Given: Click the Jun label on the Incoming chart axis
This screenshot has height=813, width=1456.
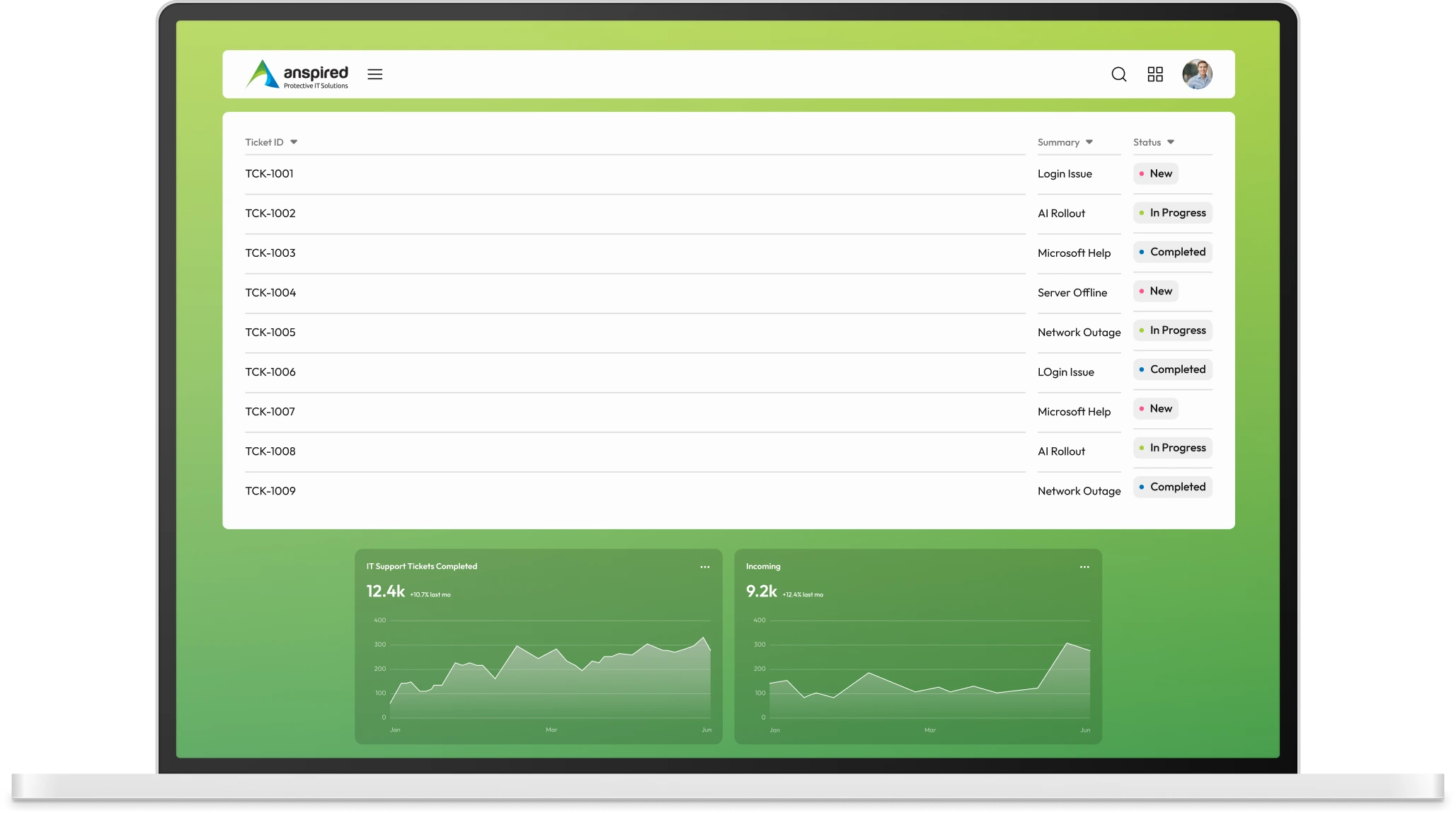Looking at the screenshot, I should [1085, 731].
